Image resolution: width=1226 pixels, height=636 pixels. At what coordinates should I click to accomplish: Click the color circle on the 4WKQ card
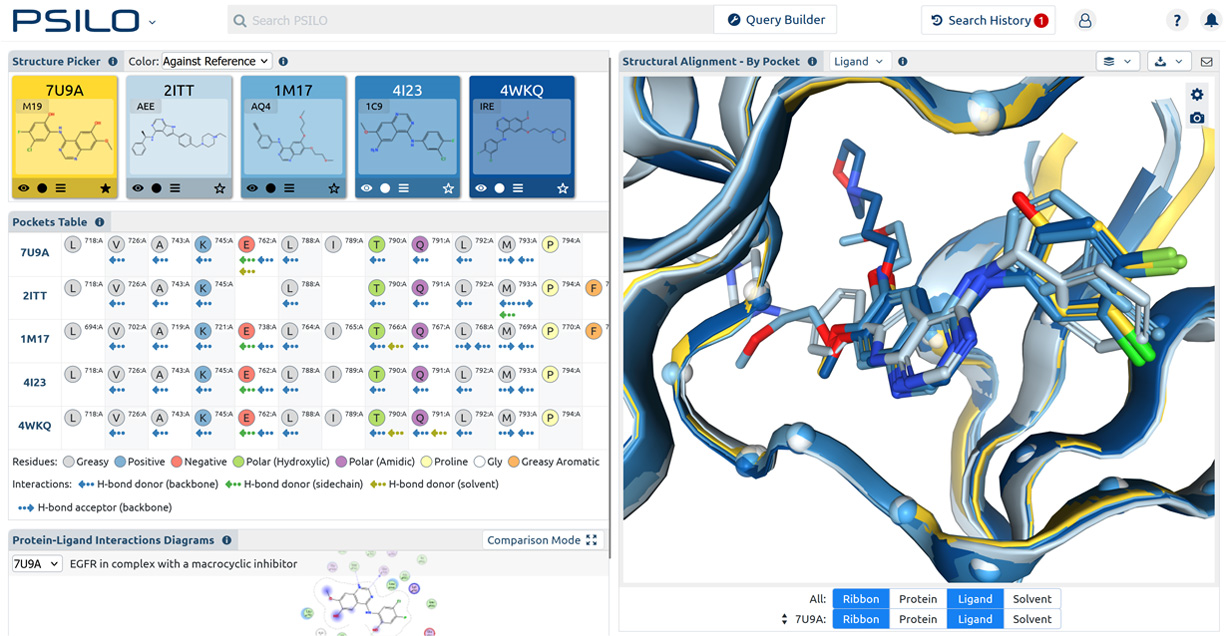click(x=499, y=188)
